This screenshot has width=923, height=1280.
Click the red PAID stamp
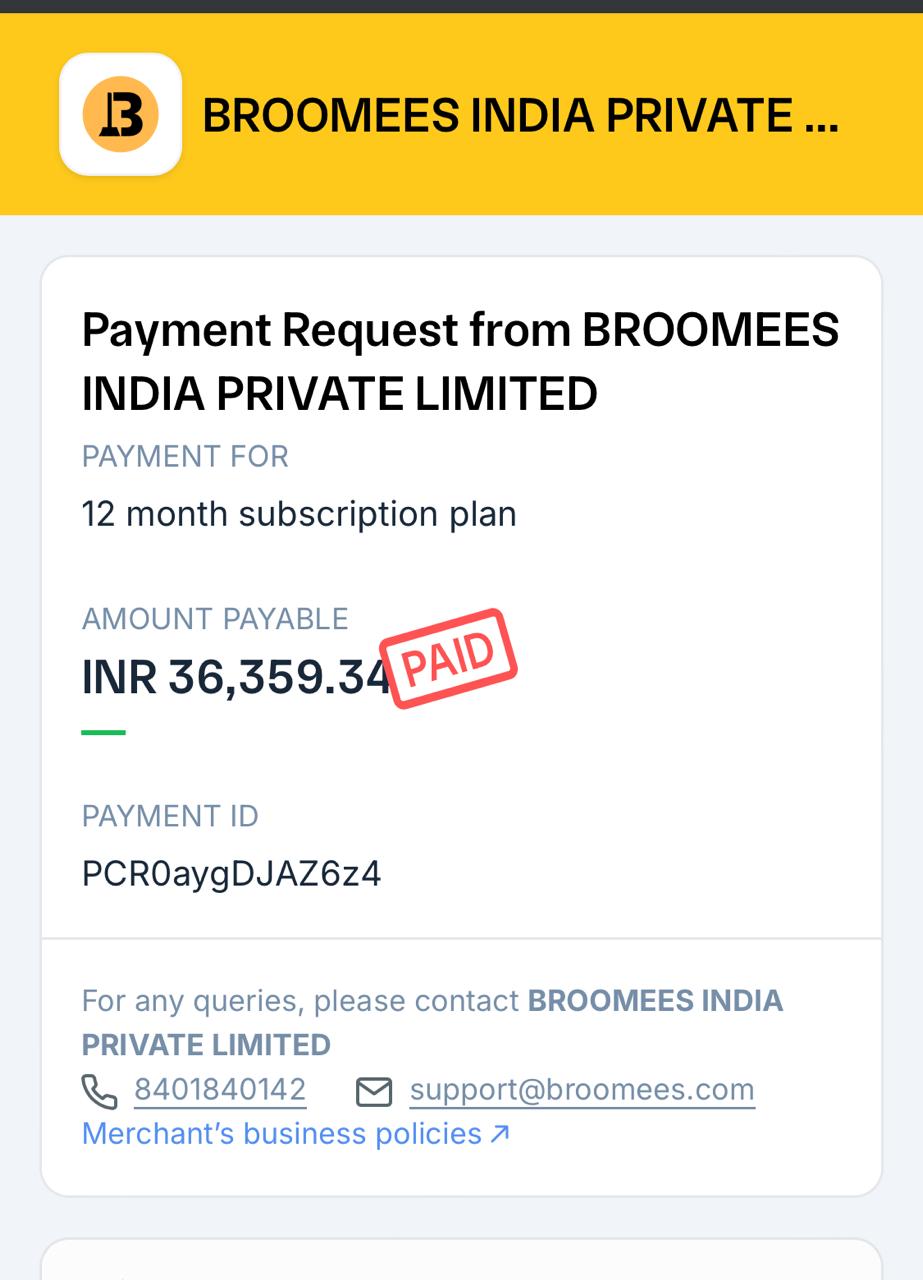[449, 658]
